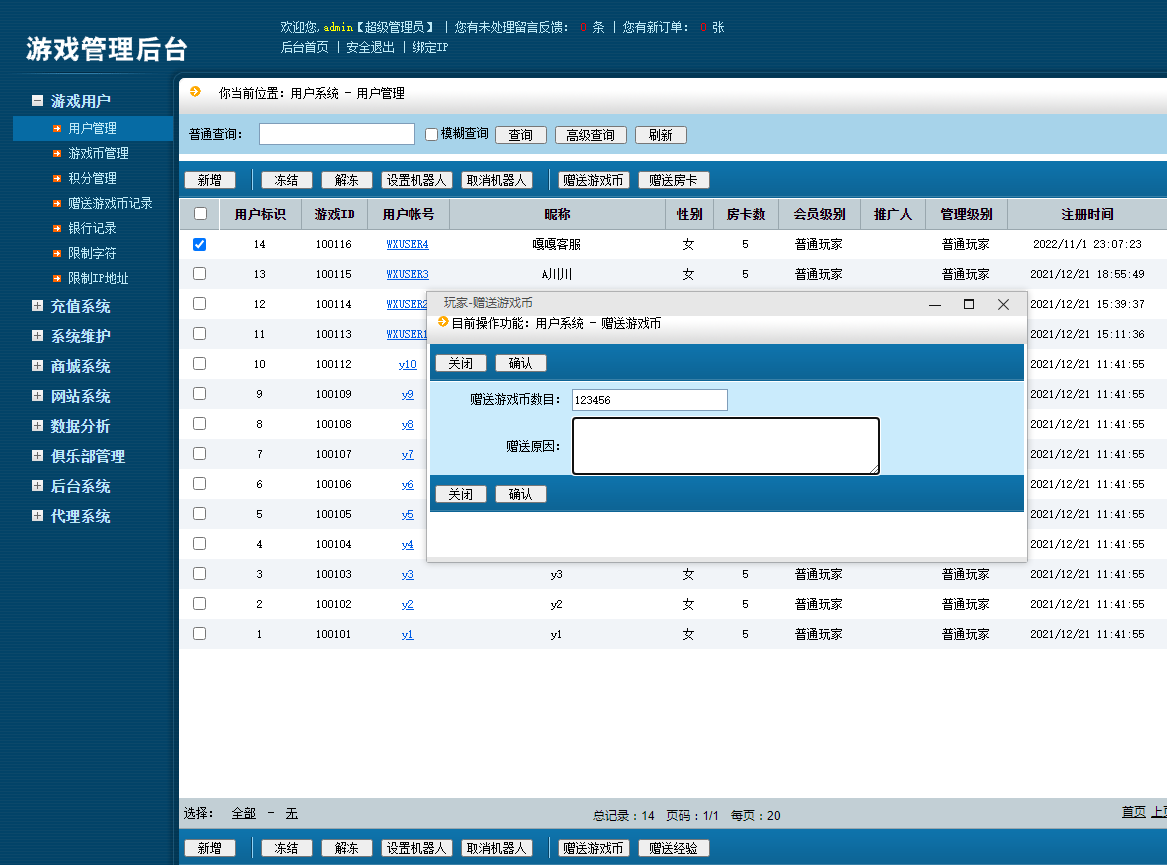This screenshot has width=1167, height=865.
Task: Uncheck the checkbox for user 100116
Action: point(200,244)
